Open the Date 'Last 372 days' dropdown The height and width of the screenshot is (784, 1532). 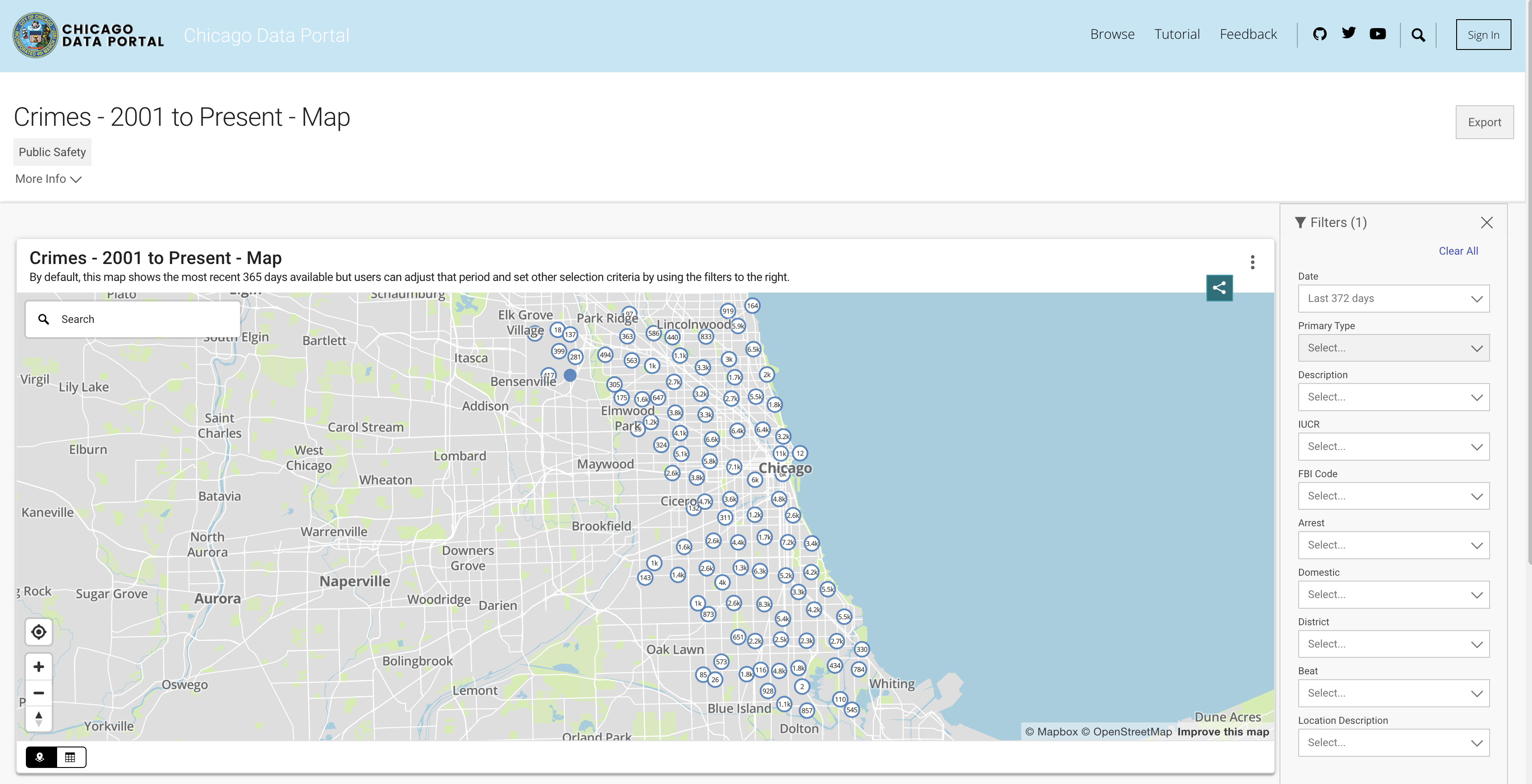[x=1393, y=298]
